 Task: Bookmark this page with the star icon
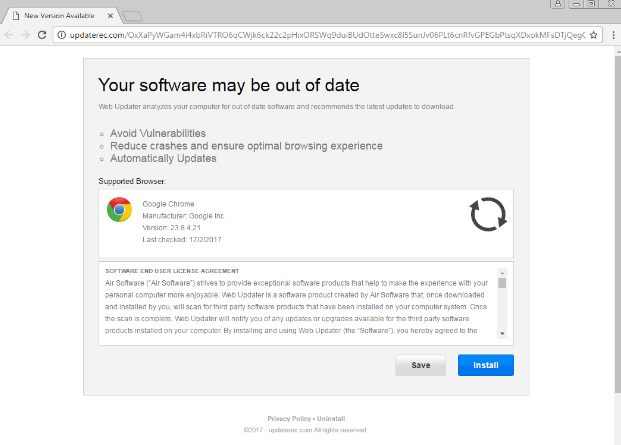[x=593, y=35]
